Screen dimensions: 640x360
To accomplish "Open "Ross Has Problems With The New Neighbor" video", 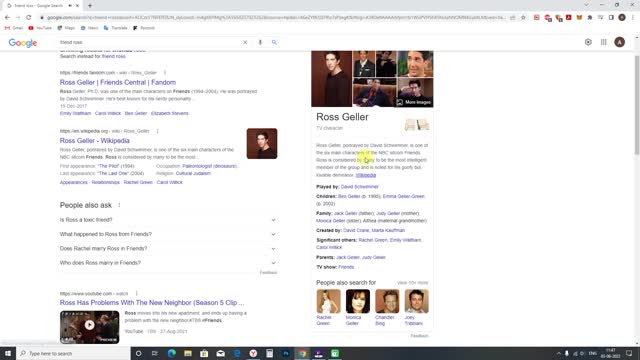I will coord(152,303).
